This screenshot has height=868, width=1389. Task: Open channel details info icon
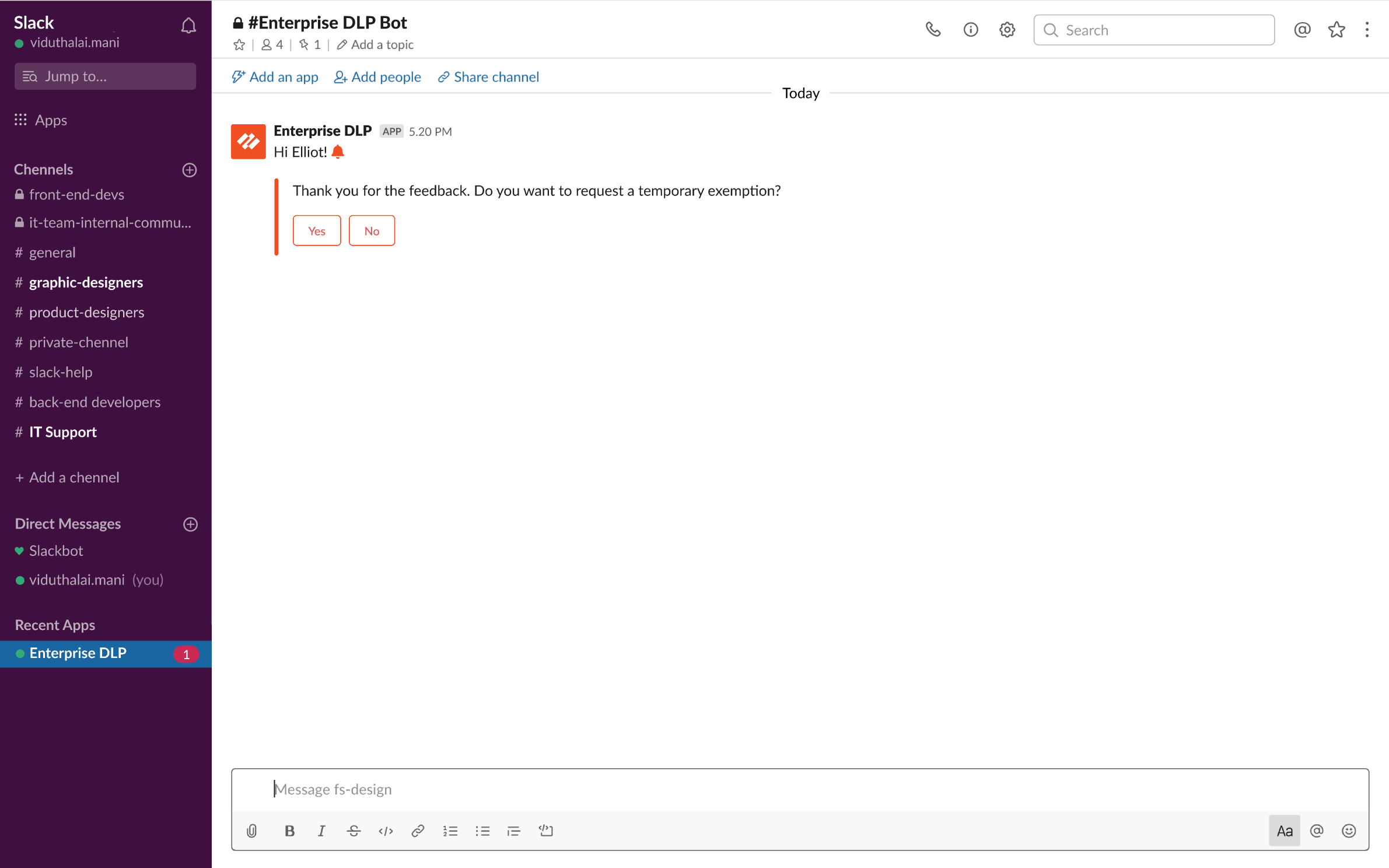click(970, 30)
